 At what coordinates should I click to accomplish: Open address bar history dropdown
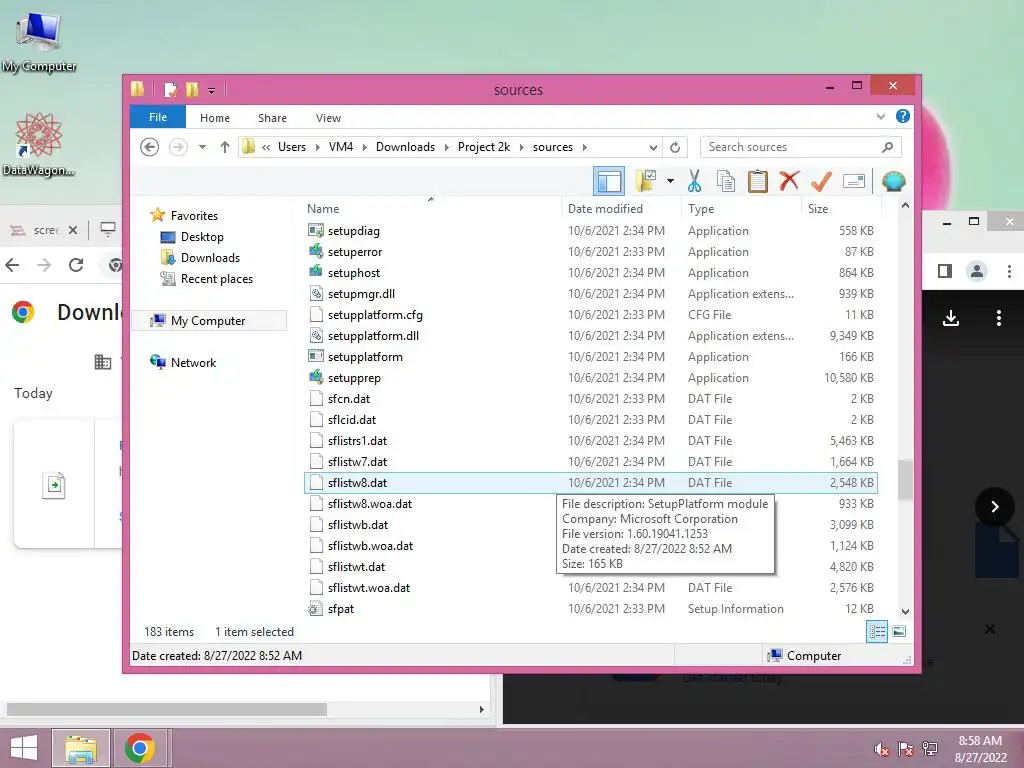[653, 147]
